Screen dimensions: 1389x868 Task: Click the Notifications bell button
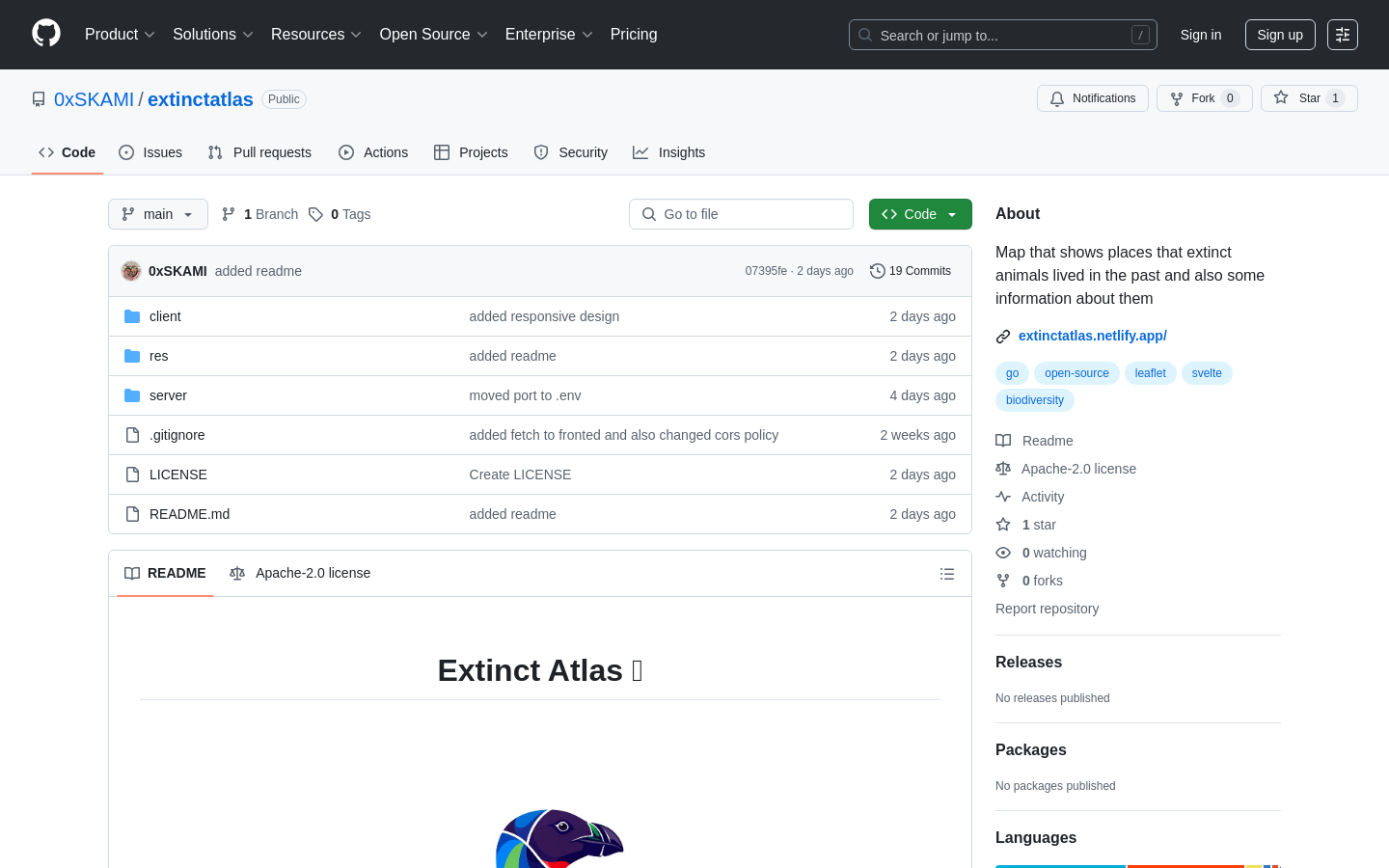[1093, 98]
